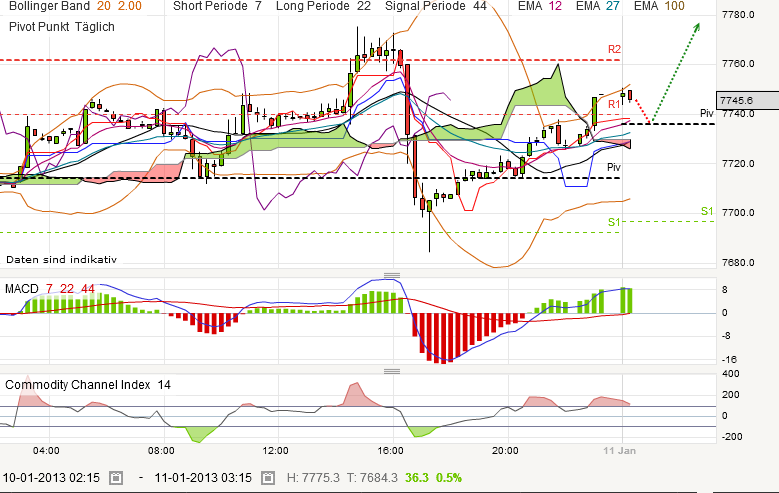
Task: Select the Bollinger Band indicator label
Action: pyautogui.click(x=50, y=6)
